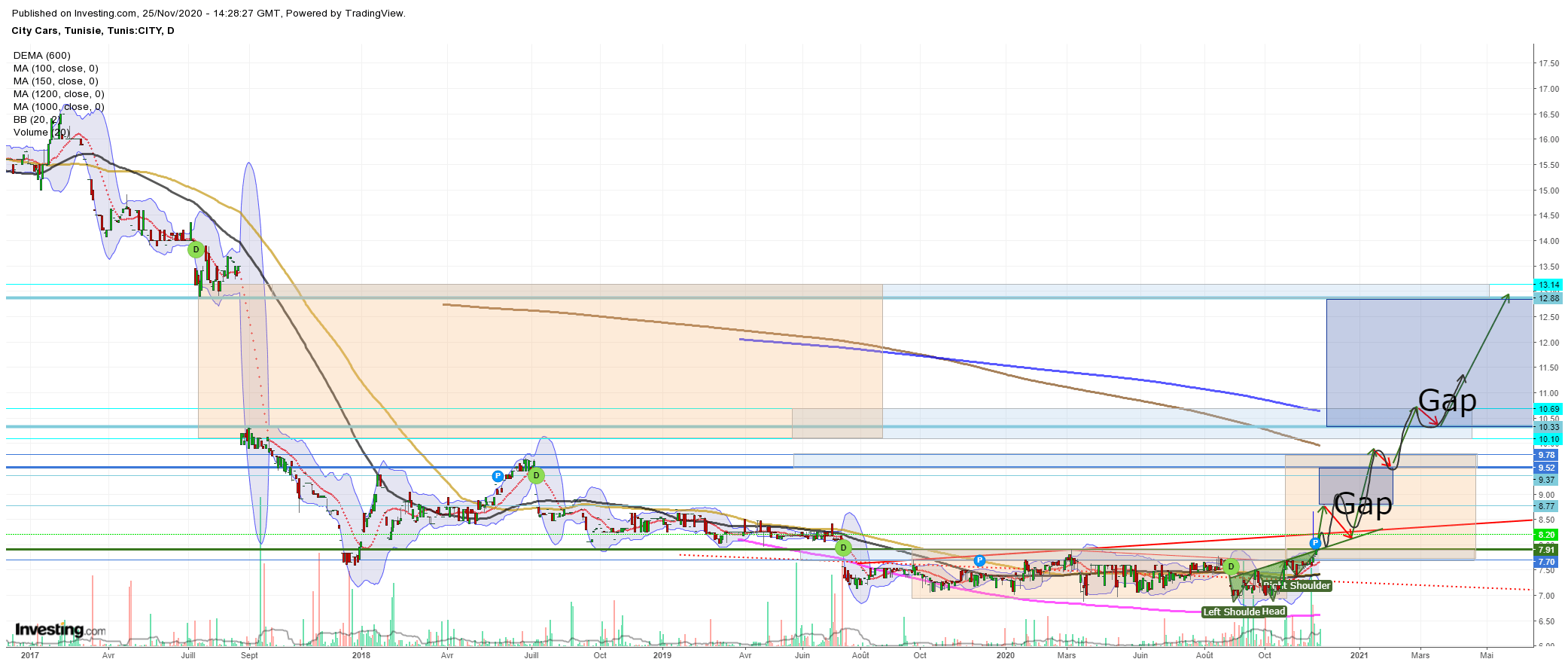
Task: Click the 2021 label on time axis
Action: (x=1359, y=655)
